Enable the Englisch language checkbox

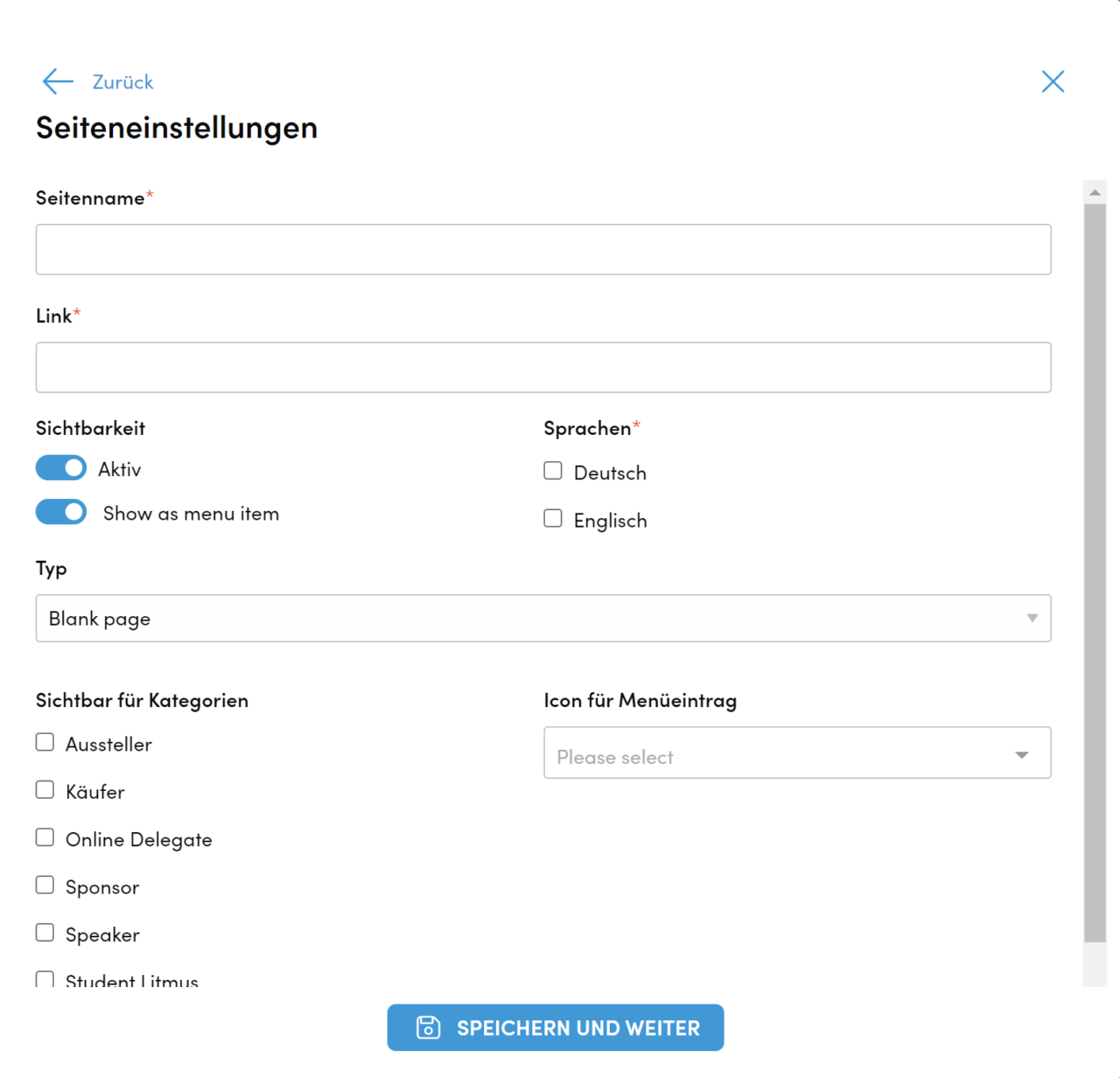553,518
